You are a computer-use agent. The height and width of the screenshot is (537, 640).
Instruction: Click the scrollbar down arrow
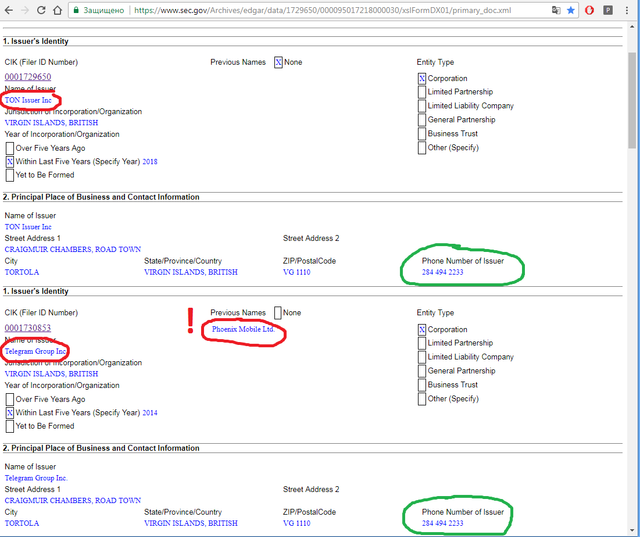632,530
